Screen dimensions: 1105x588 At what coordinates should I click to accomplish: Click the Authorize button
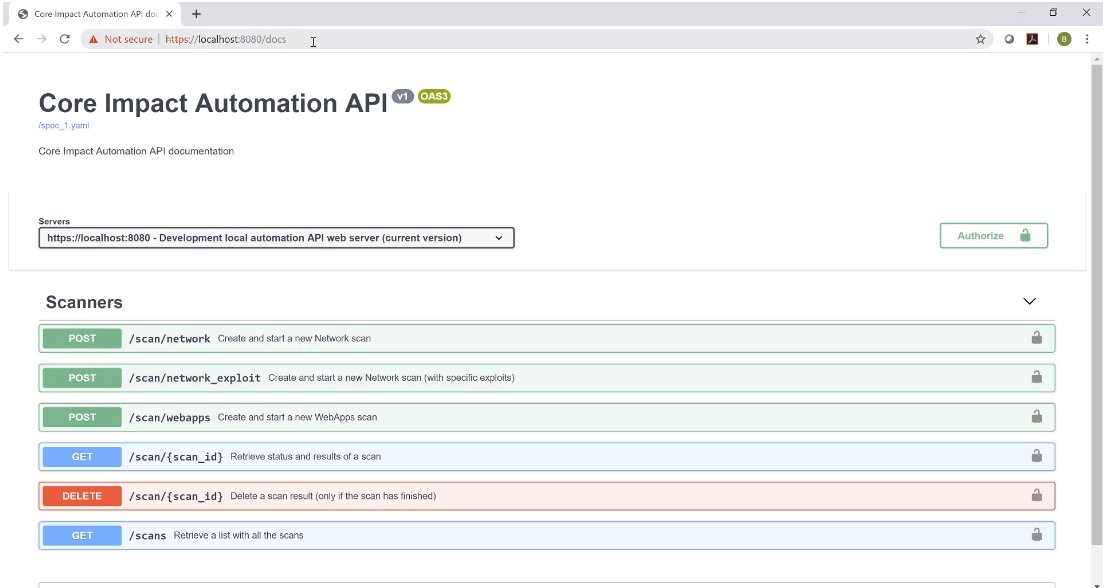[993, 236]
